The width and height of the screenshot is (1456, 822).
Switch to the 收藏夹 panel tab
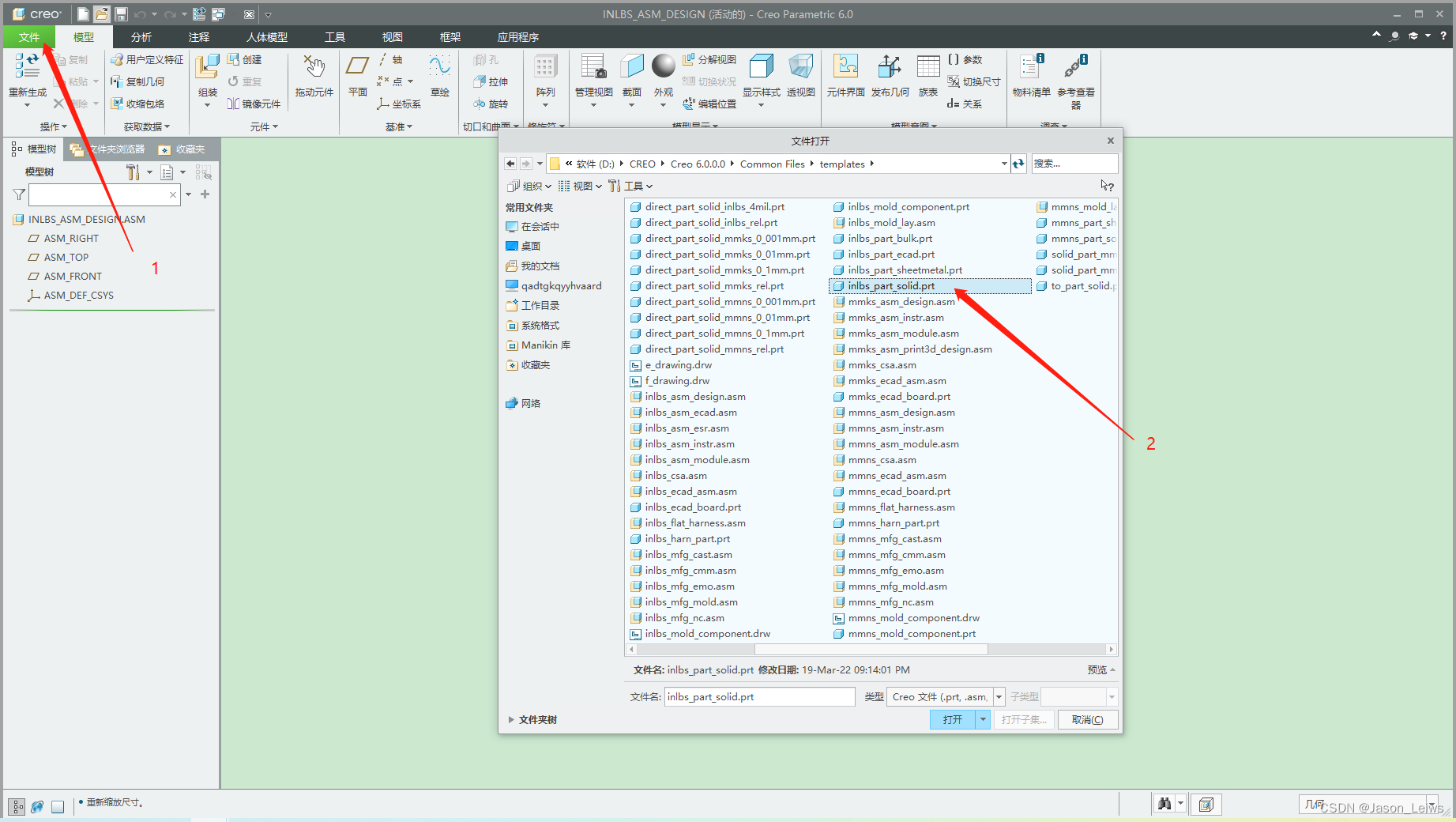182,149
